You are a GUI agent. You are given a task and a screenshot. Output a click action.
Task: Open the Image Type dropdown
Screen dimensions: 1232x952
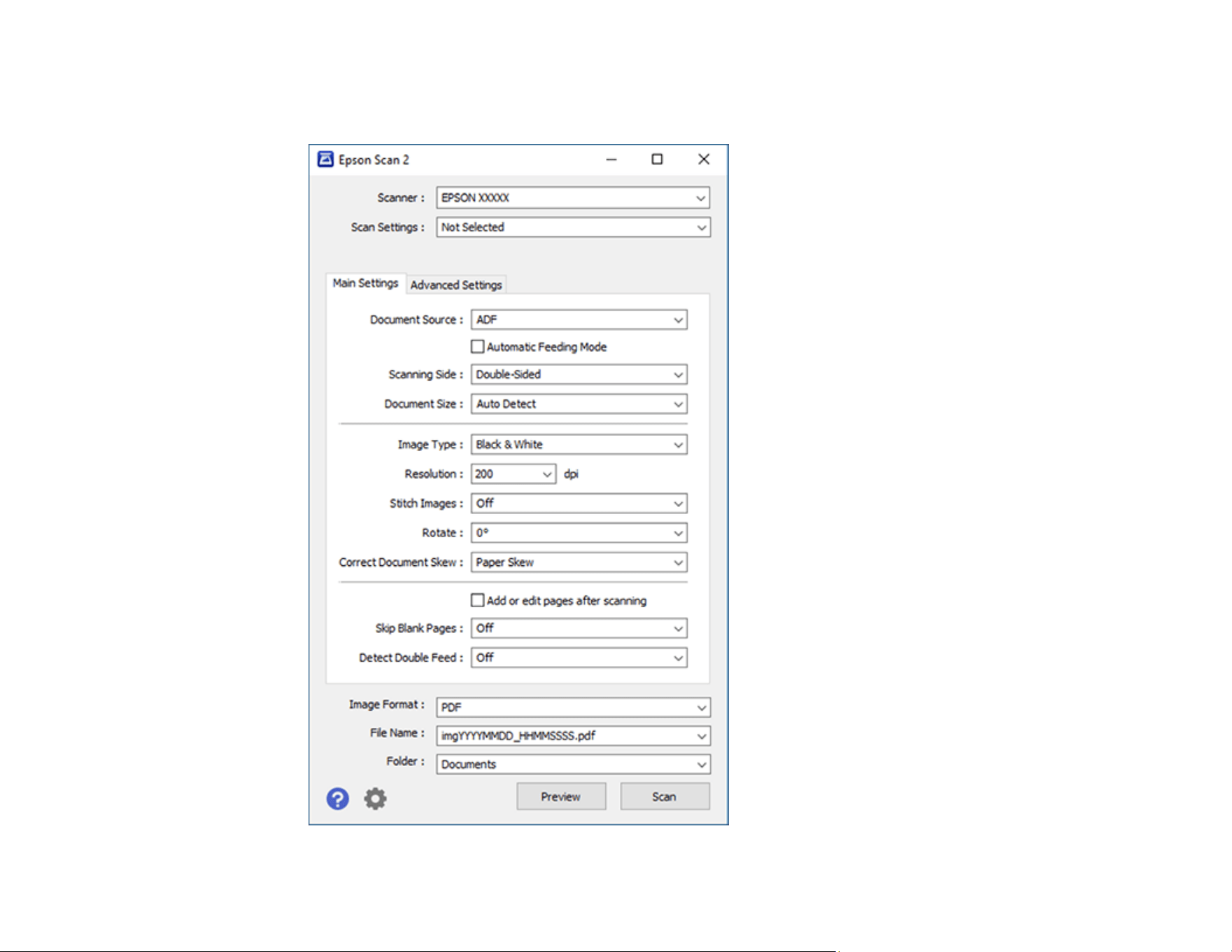point(579,444)
